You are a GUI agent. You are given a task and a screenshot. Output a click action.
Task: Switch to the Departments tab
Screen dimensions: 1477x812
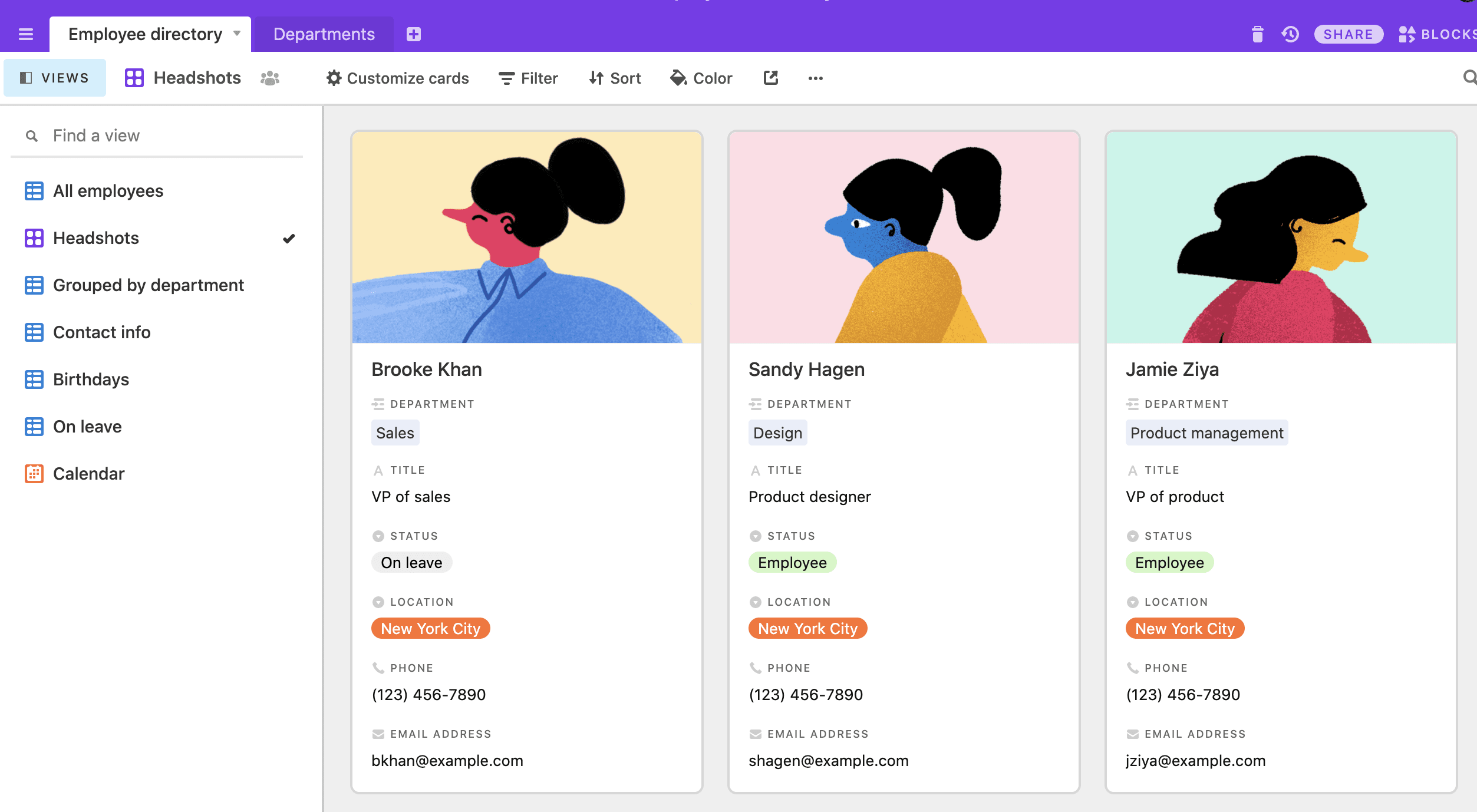[324, 34]
